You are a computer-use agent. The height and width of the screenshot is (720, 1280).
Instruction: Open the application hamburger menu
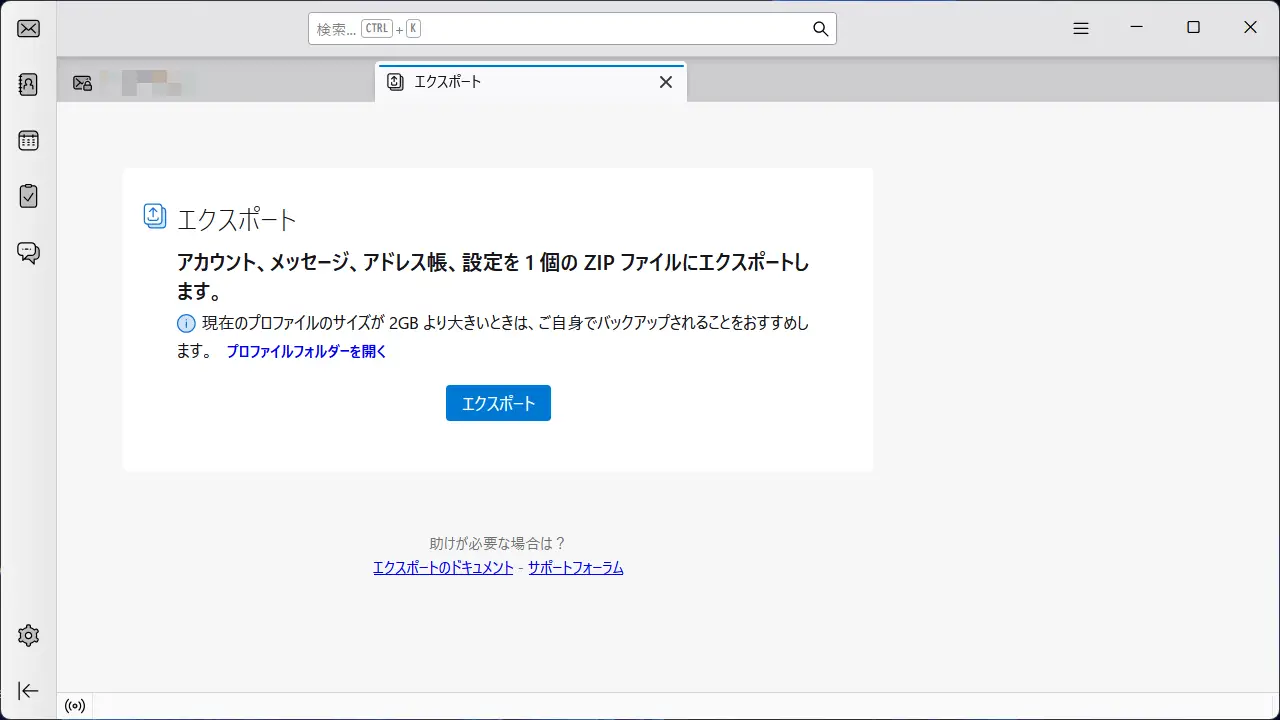[x=1080, y=28]
